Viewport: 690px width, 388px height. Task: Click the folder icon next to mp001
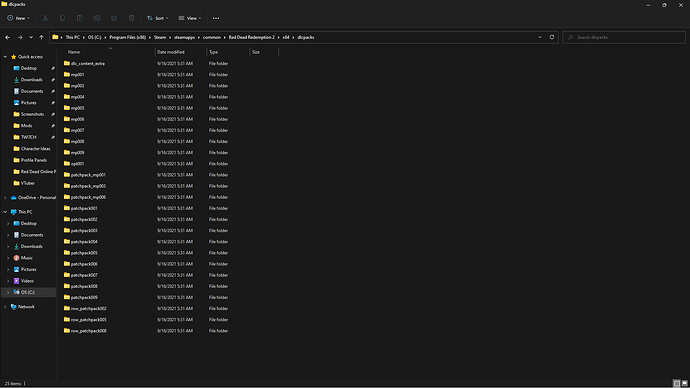[67, 74]
